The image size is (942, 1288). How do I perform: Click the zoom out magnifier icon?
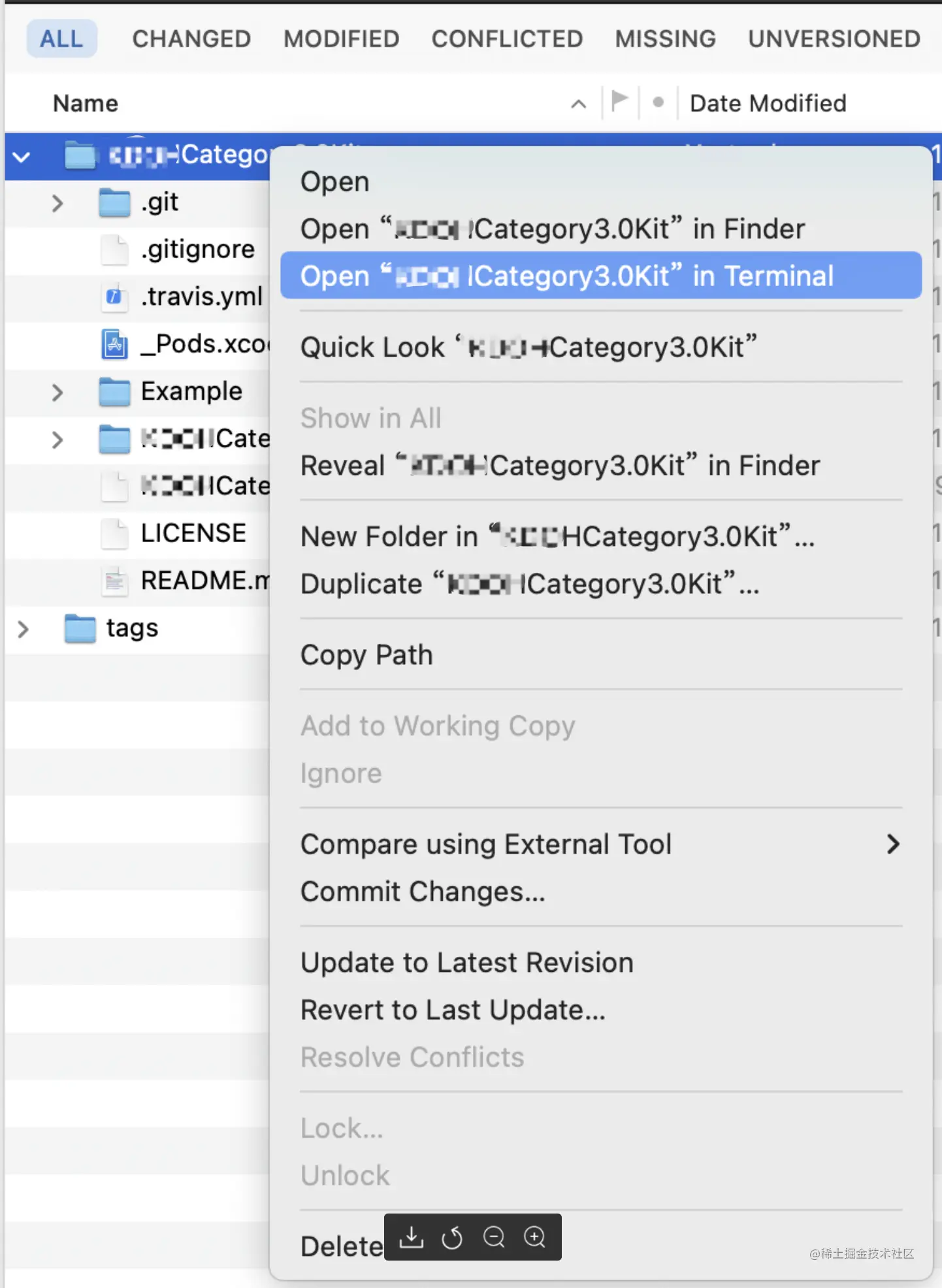point(494,1236)
